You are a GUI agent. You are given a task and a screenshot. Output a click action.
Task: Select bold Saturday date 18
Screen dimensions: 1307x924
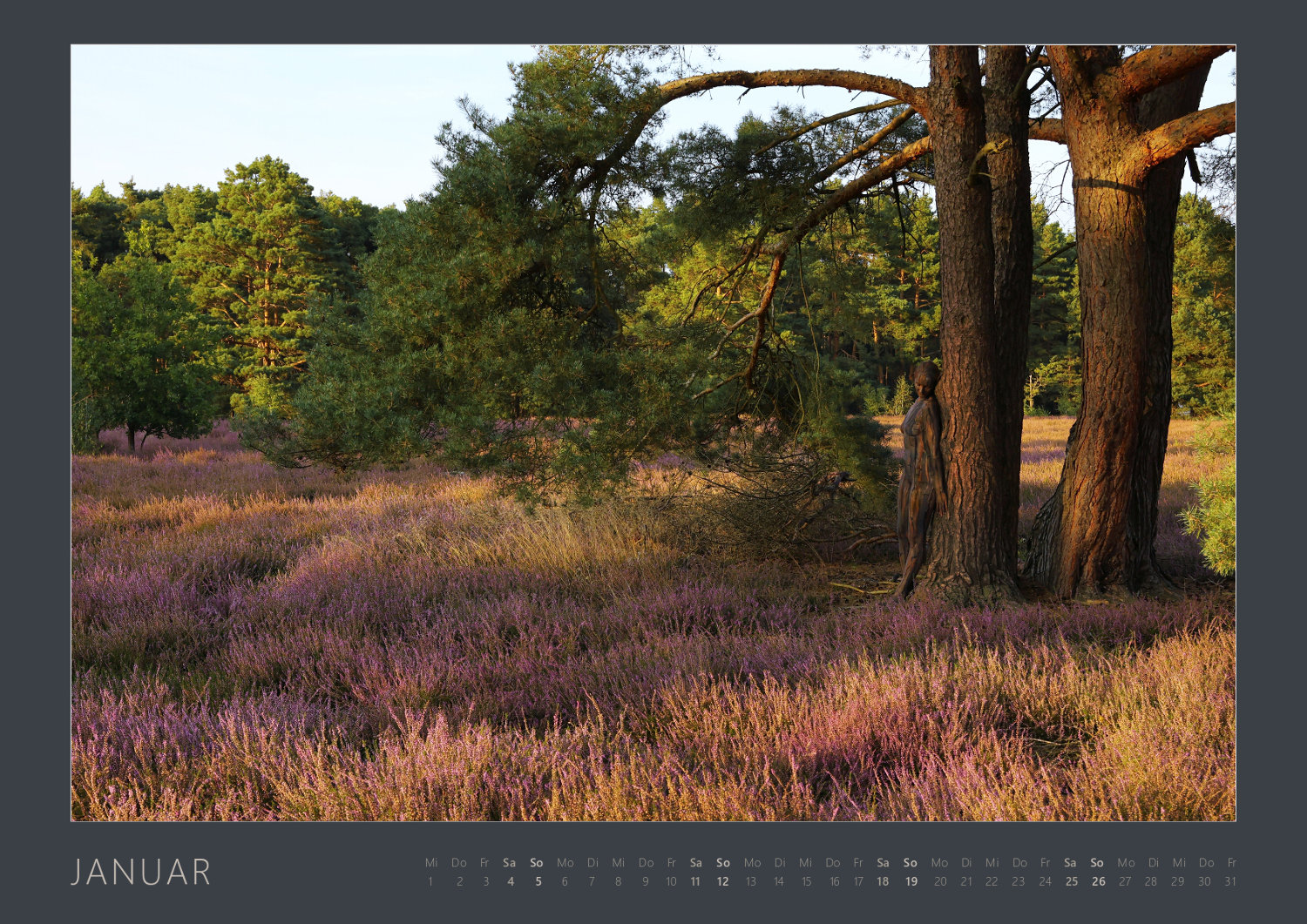click(883, 881)
